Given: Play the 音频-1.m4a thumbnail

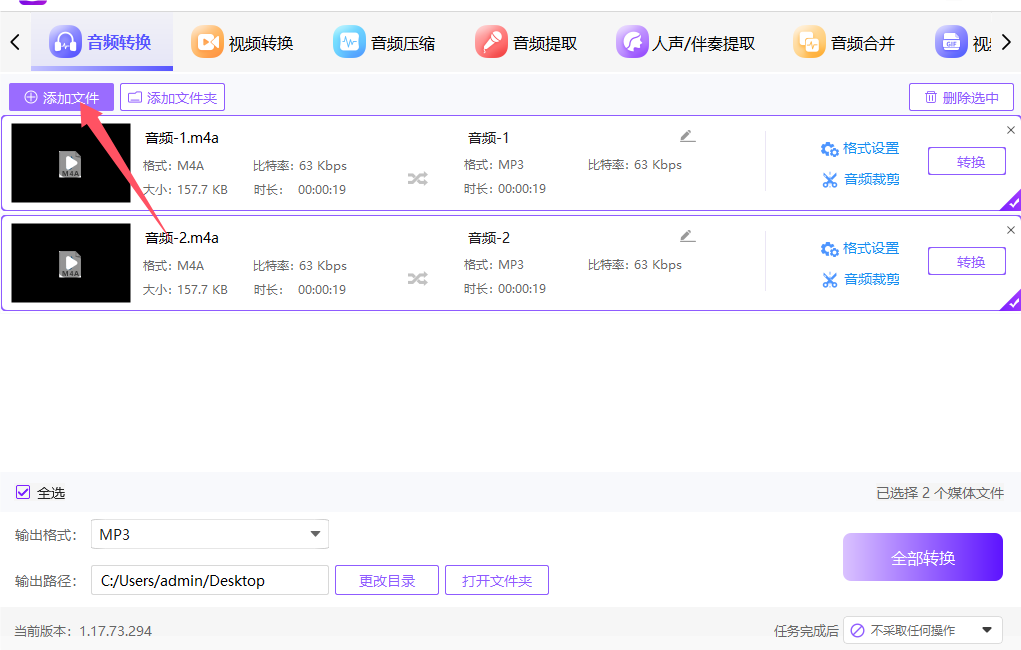Looking at the screenshot, I should (71, 163).
